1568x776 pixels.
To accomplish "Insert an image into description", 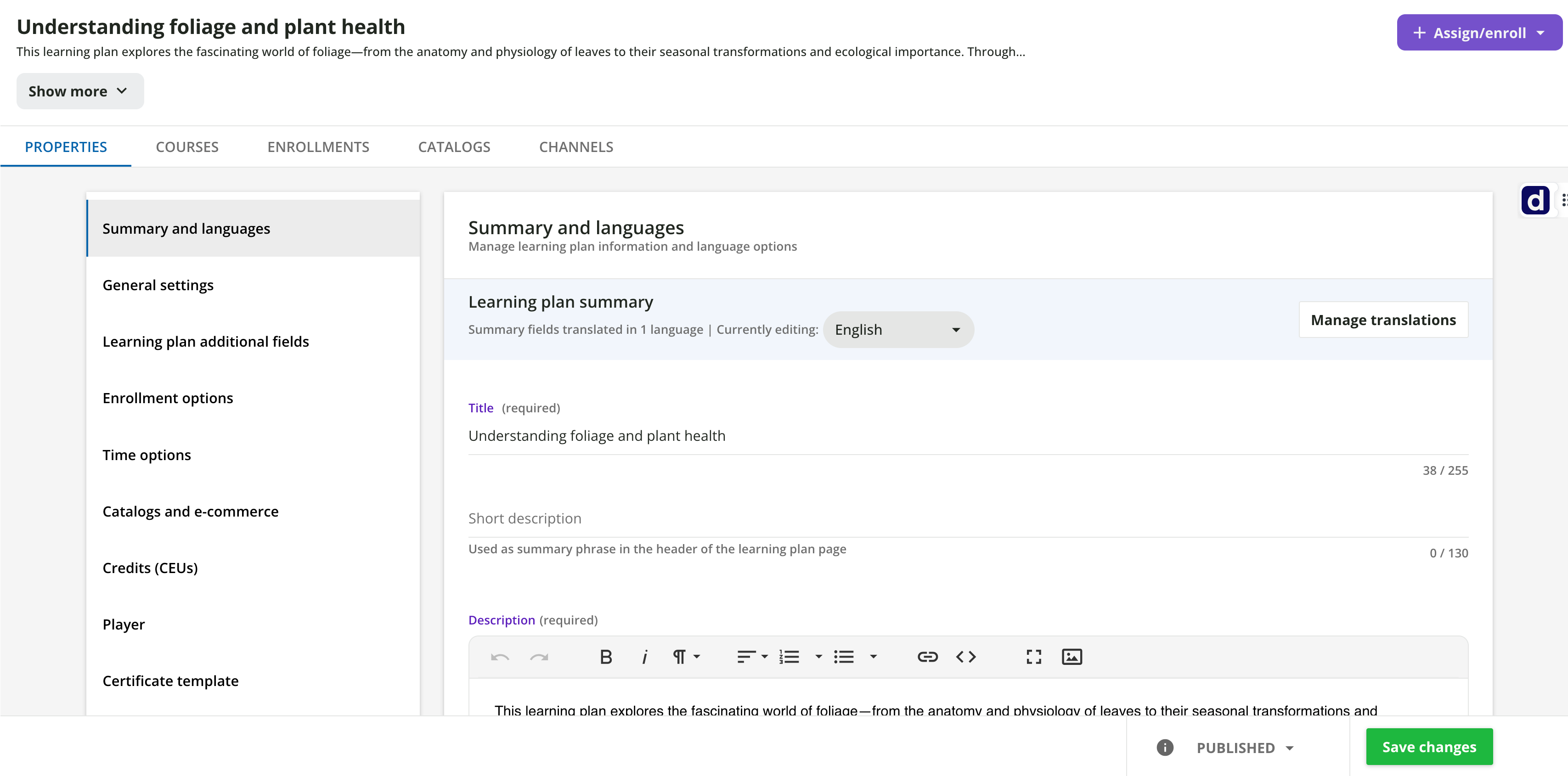I will click(x=1072, y=657).
